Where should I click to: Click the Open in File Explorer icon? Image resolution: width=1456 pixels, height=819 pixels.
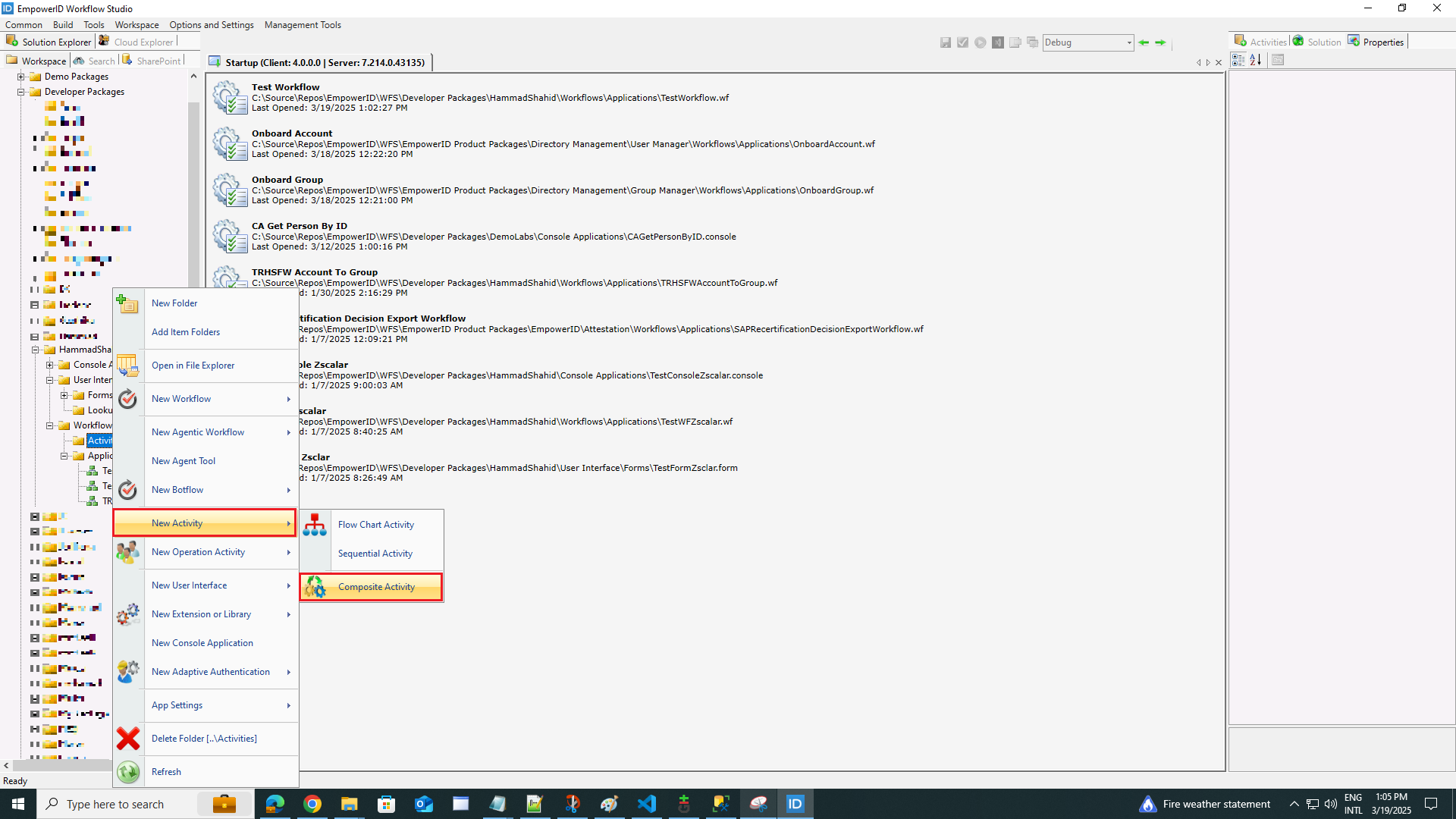click(127, 366)
